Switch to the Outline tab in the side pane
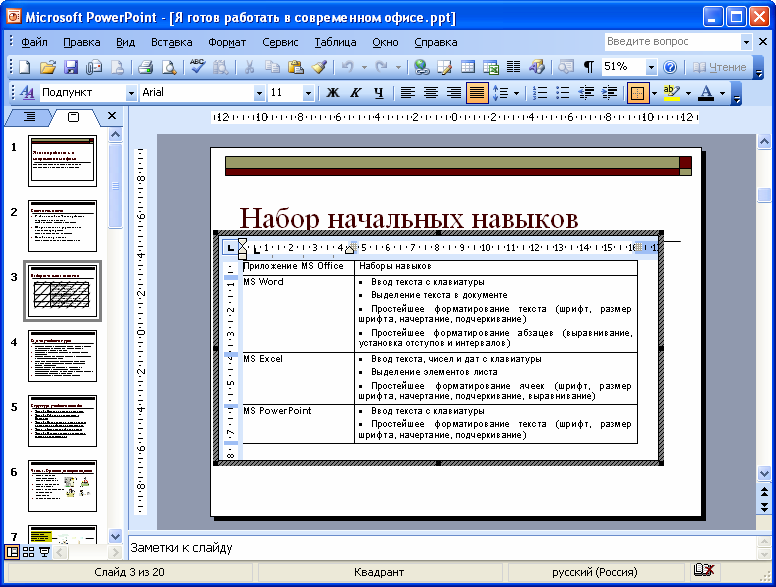Screen dimensions: 776x587 [29, 117]
